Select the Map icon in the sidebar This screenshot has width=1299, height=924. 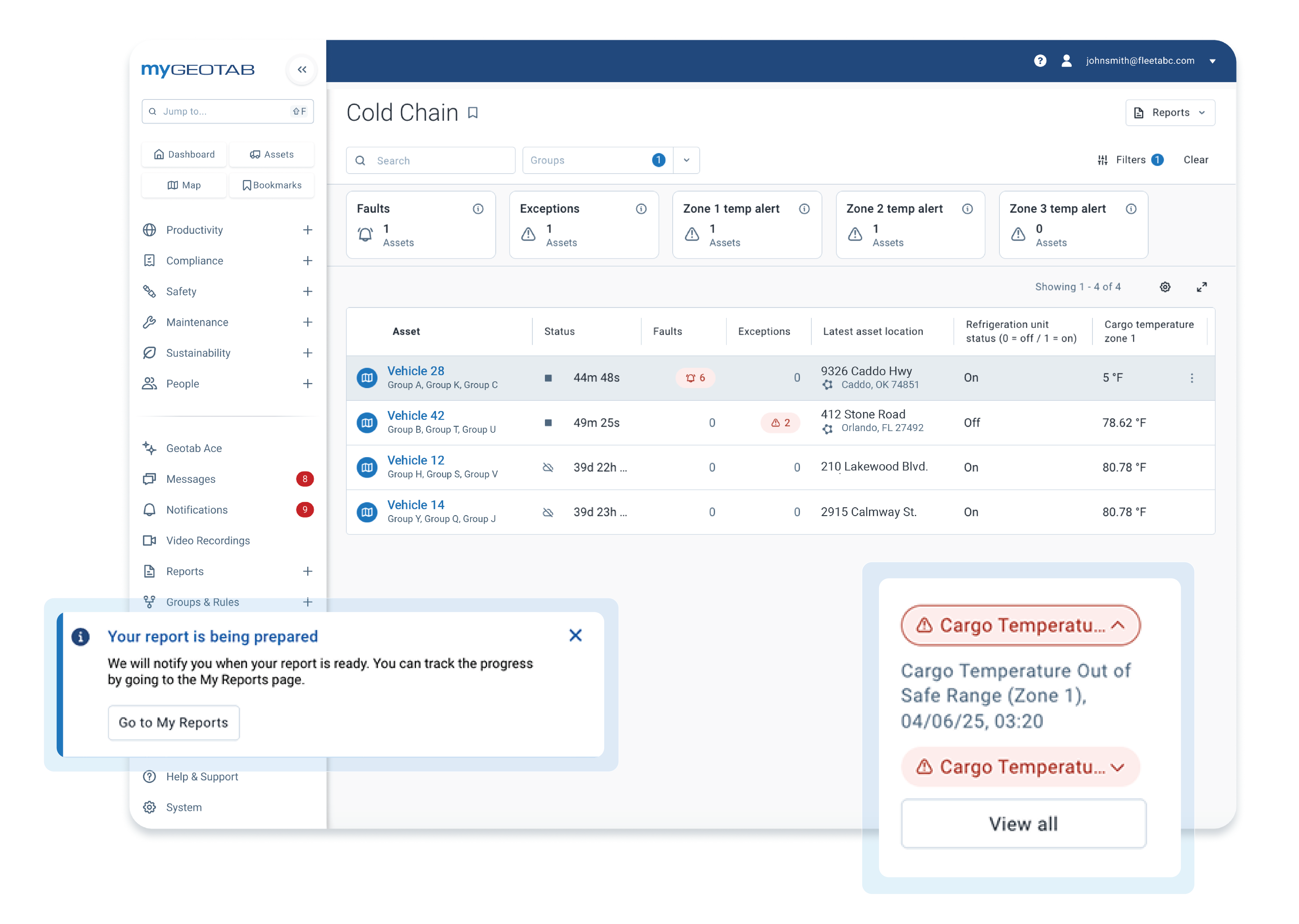click(184, 185)
